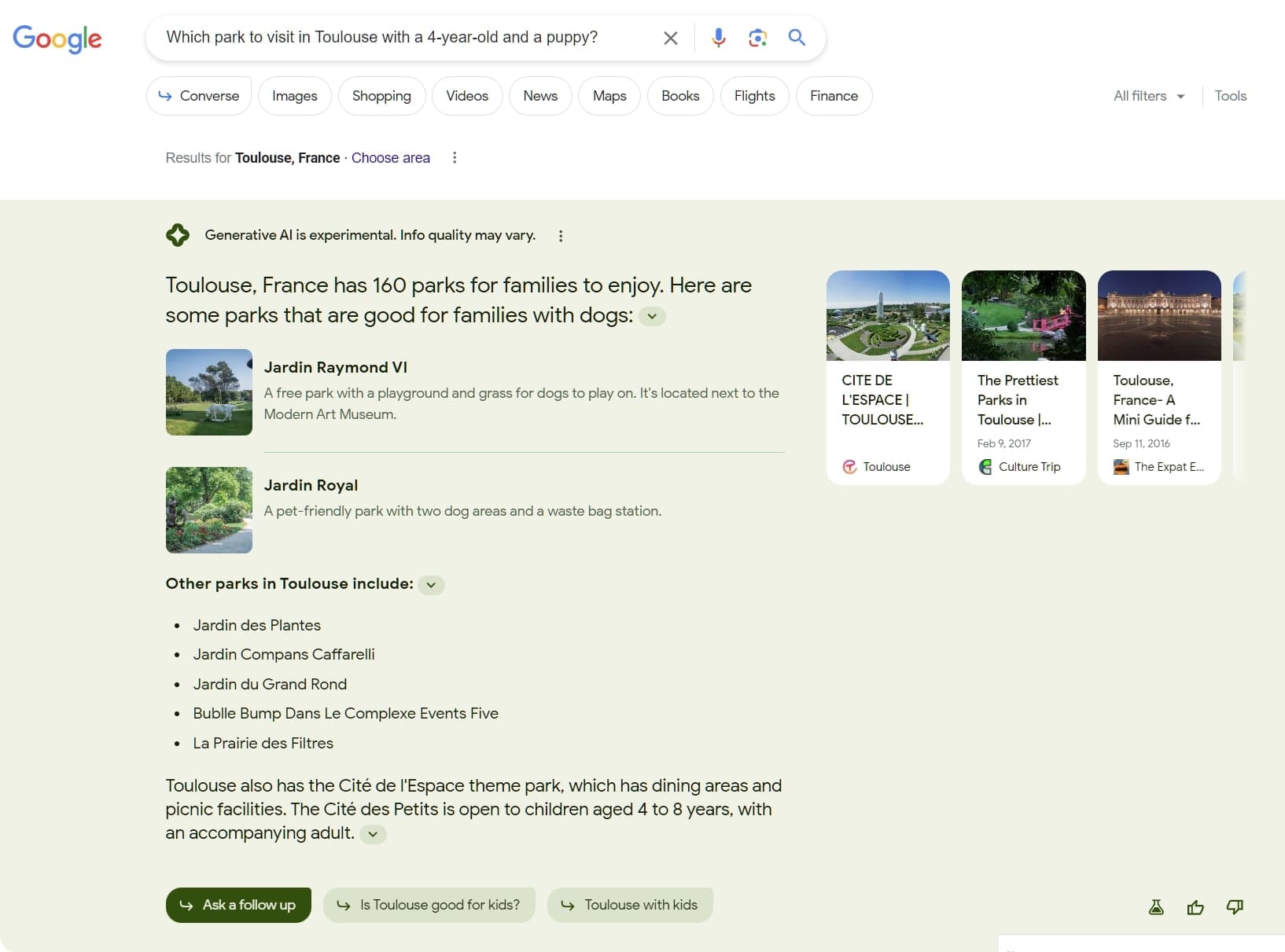Image resolution: width=1285 pixels, height=952 pixels.
Task: Open the Google logo homepage link
Action: (x=57, y=38)
